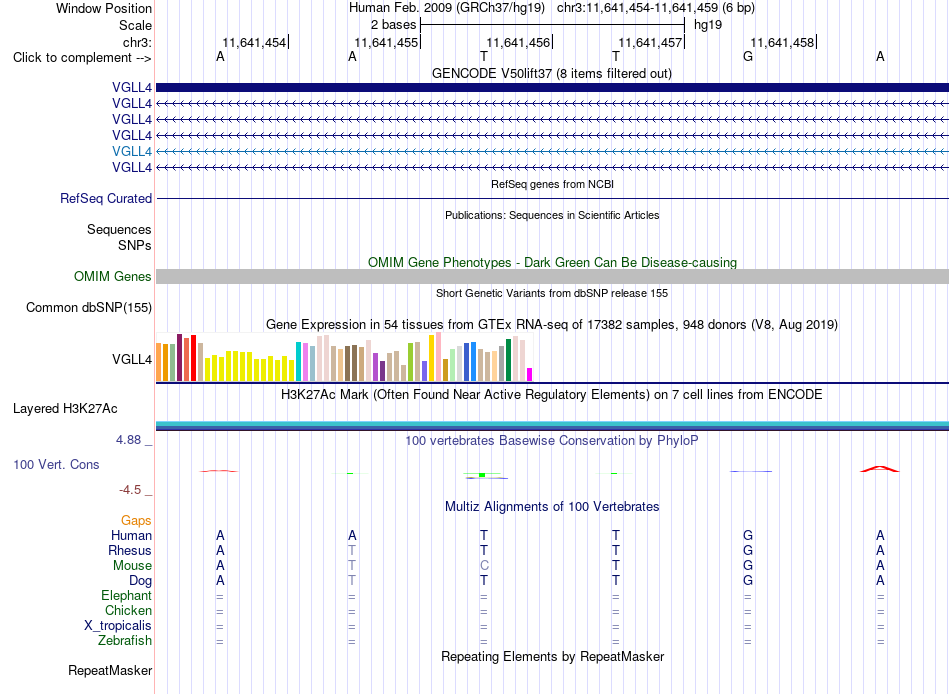Select the G base in the complement sequence row
This screenshot has width=950, height=694.
[x=748, y=56]
